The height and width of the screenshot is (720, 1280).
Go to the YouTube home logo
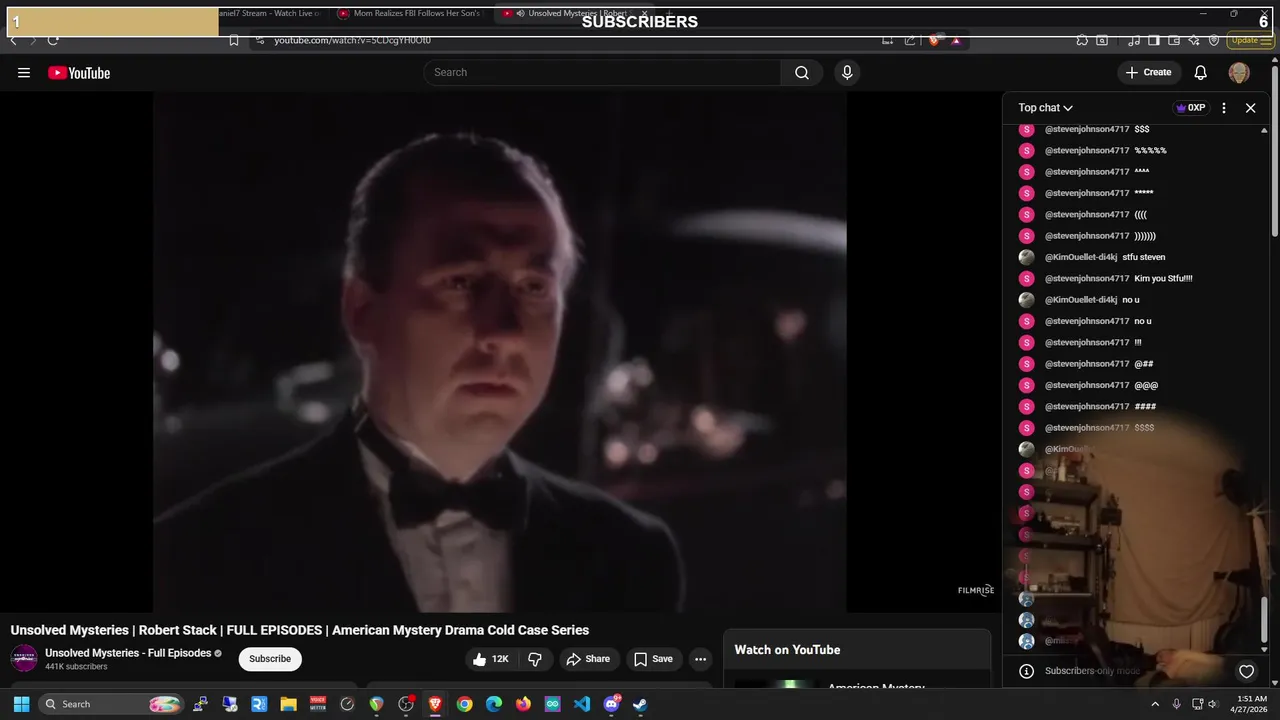pyautogui.click(x=79, y=73)
